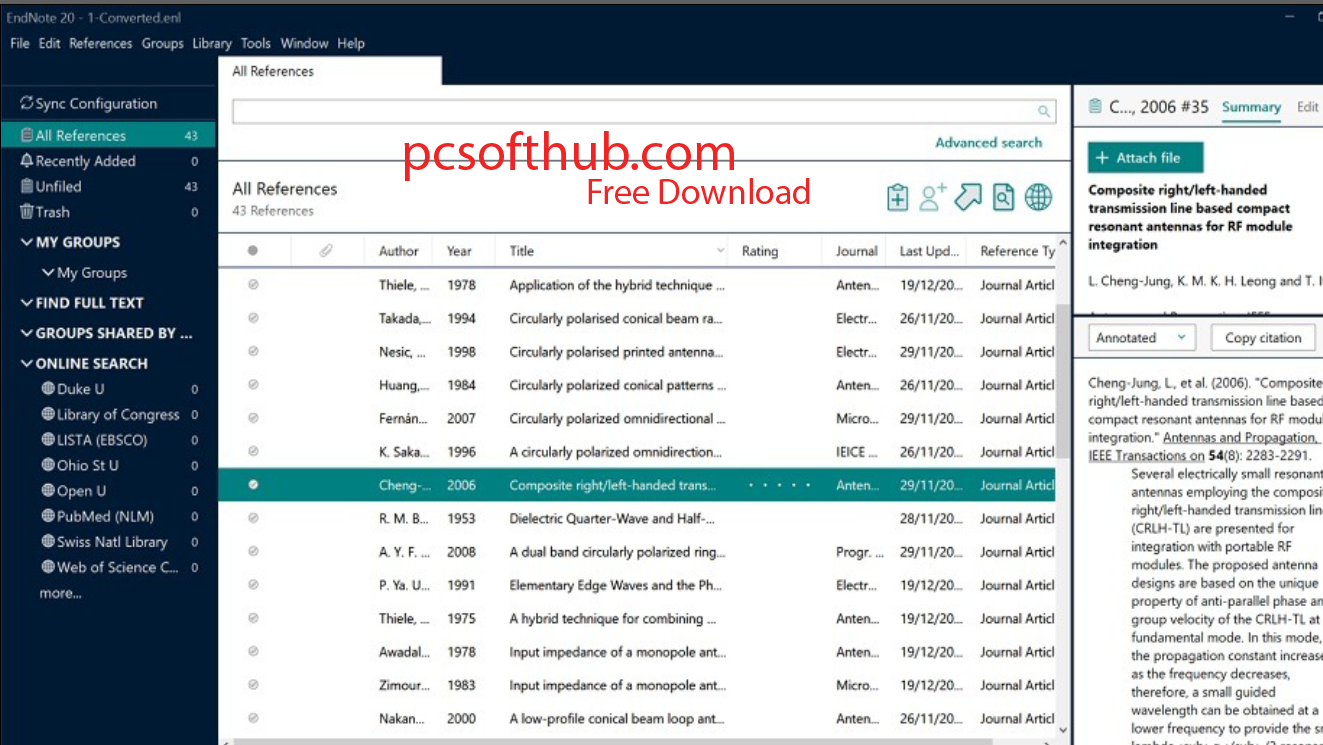Collapse the My Groups subgroup
The image size is (1323, 745).
pos(48,273)
